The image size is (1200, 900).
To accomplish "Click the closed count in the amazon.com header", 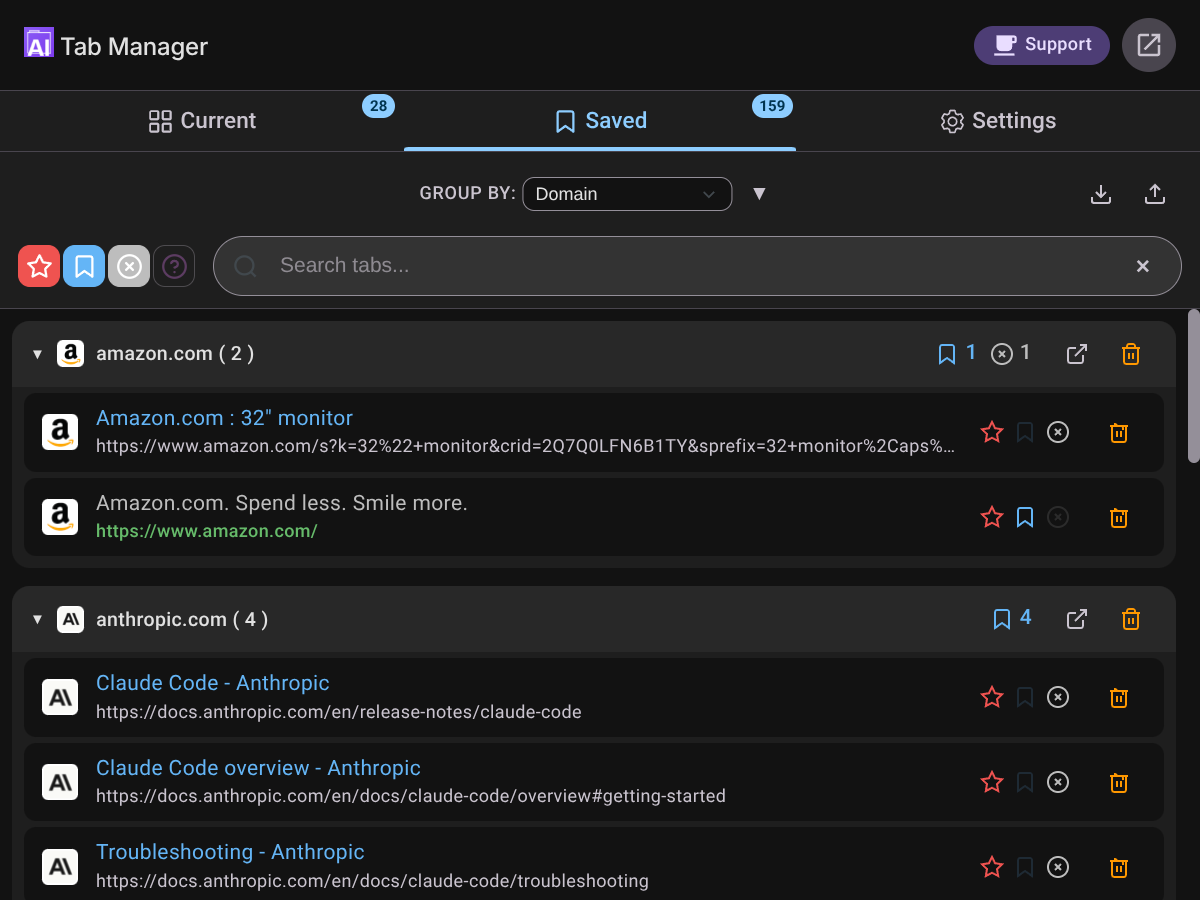I will tap(1010, 353).
